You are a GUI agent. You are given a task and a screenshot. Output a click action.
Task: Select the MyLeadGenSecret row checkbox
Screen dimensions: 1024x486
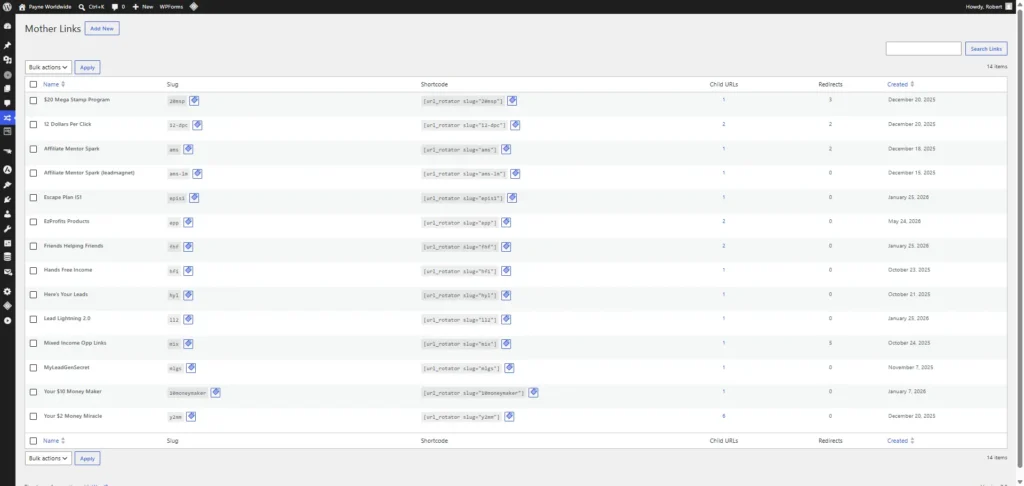click(x=33, y=368)
